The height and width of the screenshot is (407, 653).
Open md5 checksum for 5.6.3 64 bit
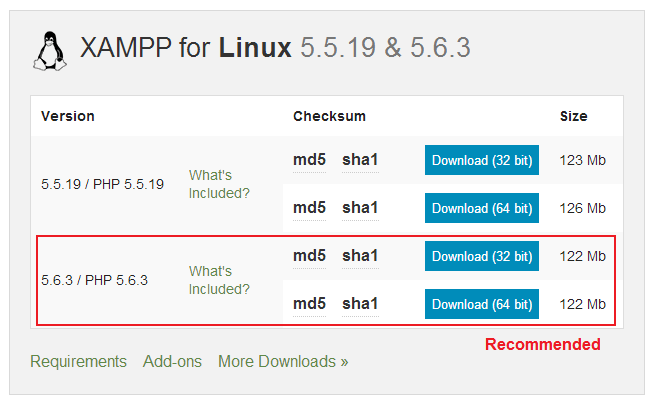coord(309,304)
